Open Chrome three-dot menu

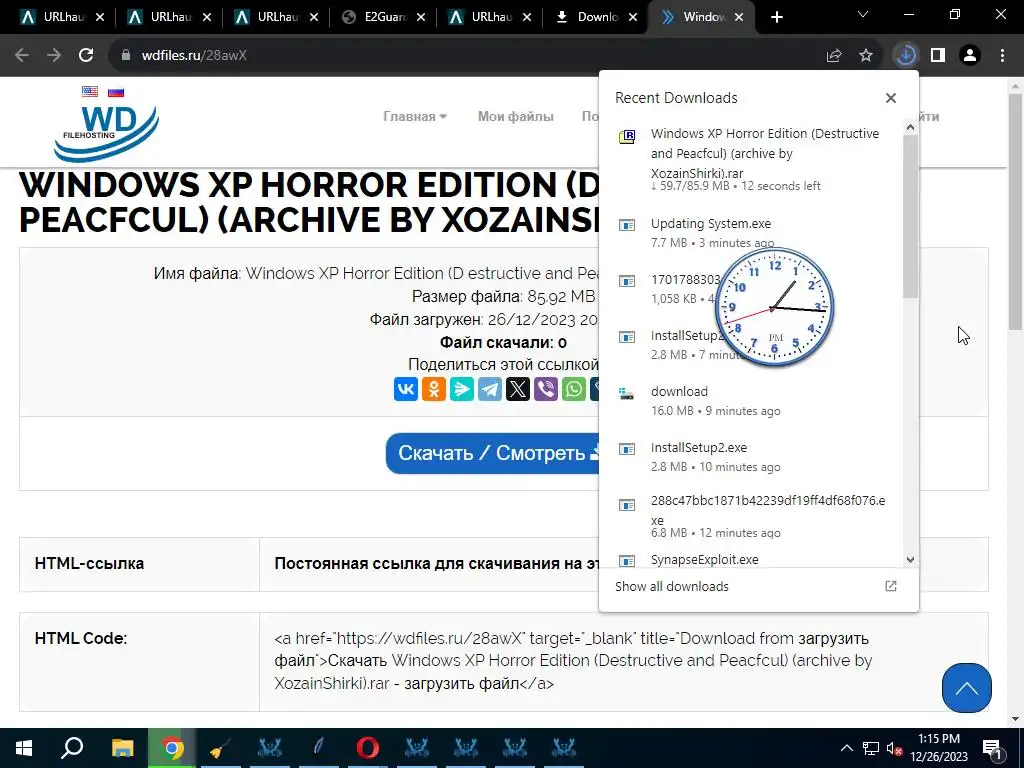coord(1002,56)
